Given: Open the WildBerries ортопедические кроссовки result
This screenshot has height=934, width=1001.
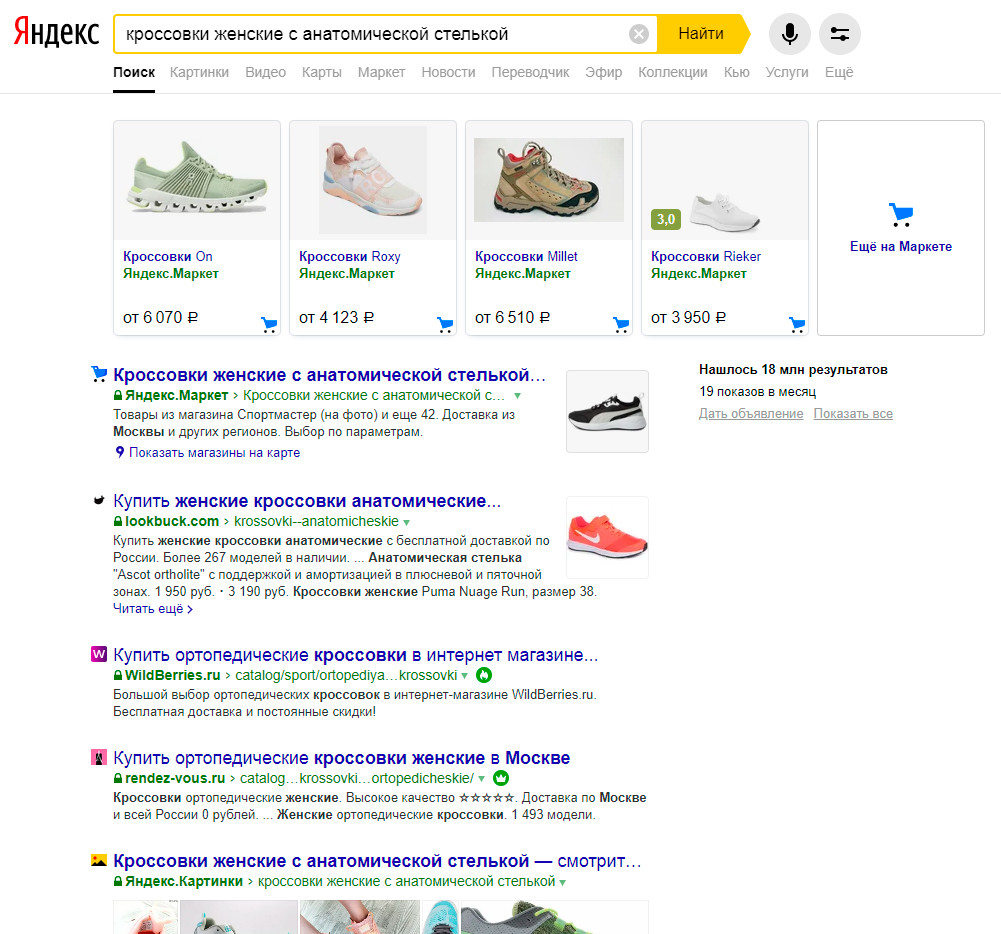Looking at the screenshot, I should click(356, 655).
